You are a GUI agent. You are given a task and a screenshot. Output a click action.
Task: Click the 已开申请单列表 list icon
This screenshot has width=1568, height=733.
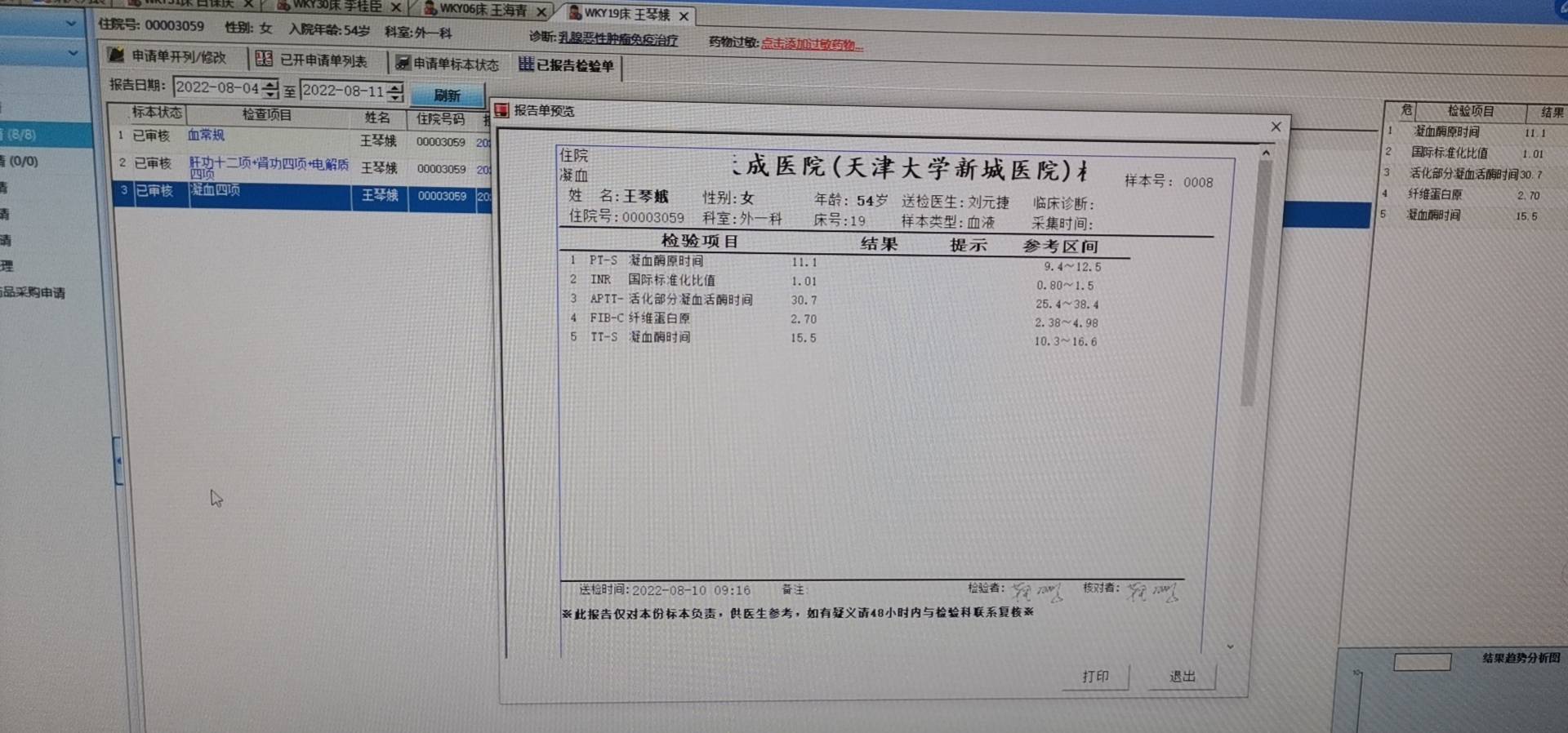click(x=264, y=58)
